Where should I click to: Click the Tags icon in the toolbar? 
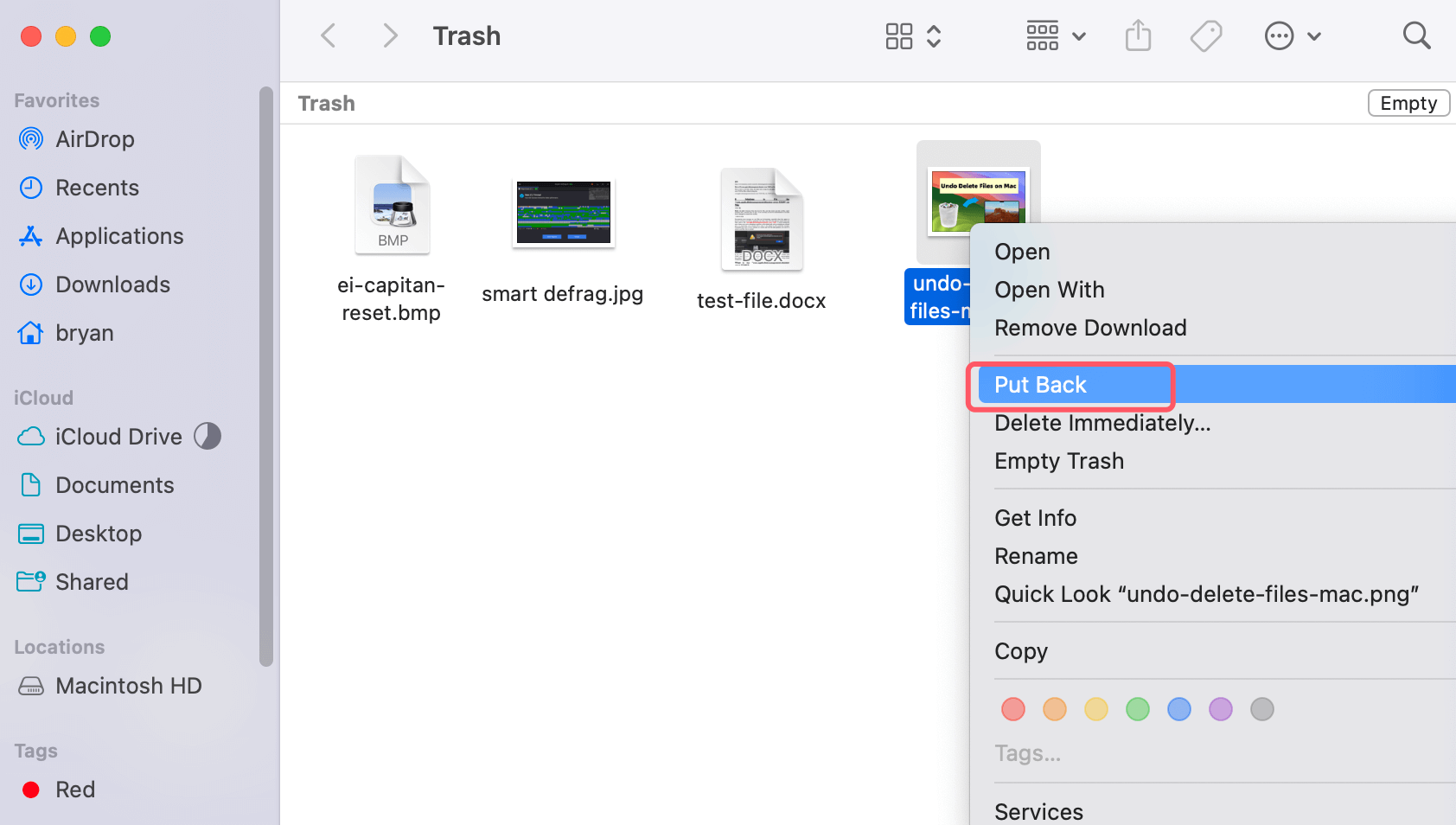[1206, 35]
